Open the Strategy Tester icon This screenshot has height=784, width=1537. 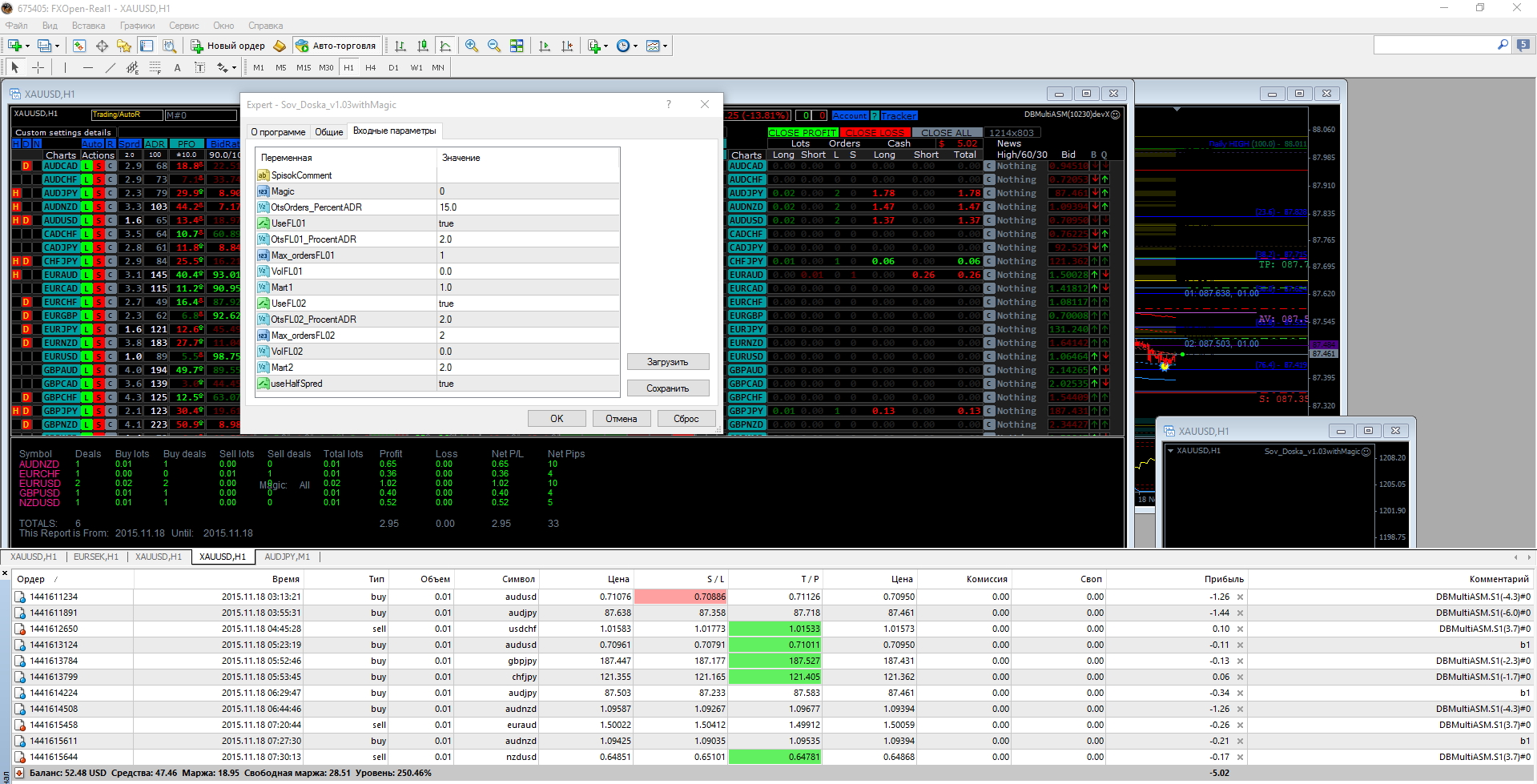[x=169, y=46]
